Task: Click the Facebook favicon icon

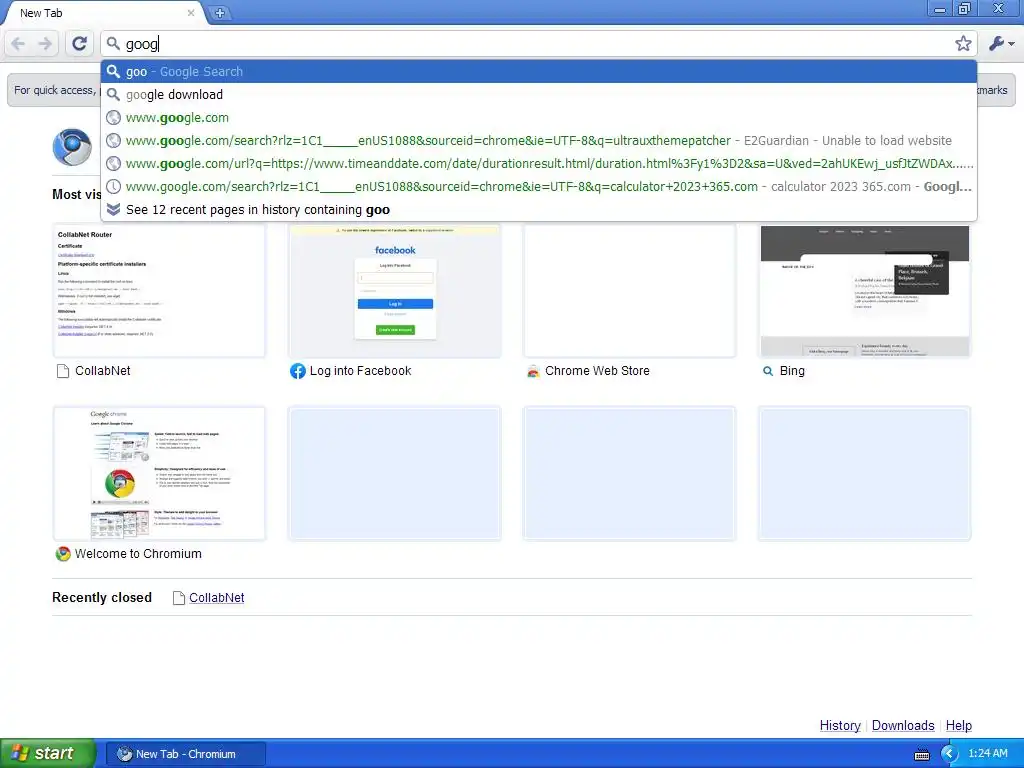Action: [x=298, y=371]
